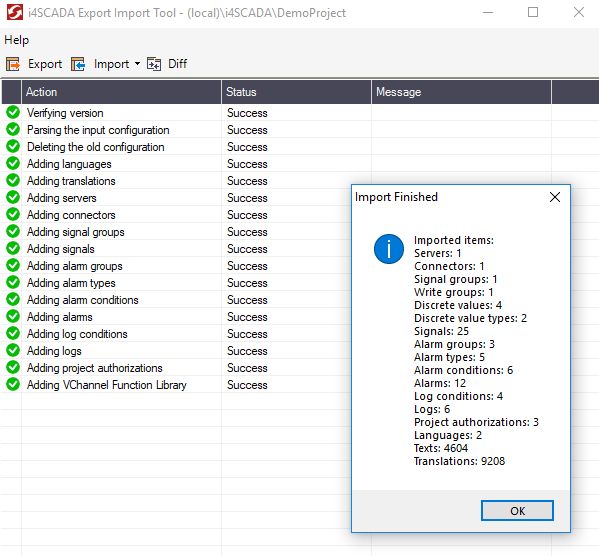Click 'Alarms: 12' line in dialog

point(440,383)
